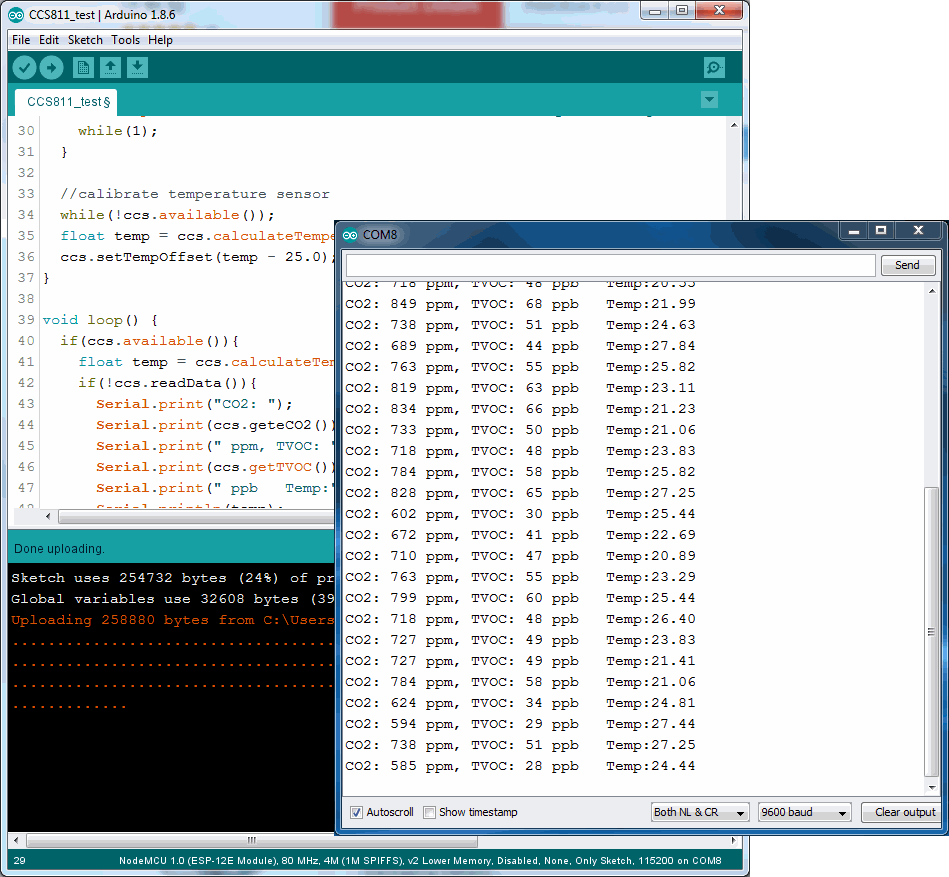This screenshot has height=877, width=949.
Task: Click the Upload arrow icon
Action: (51, 68)
